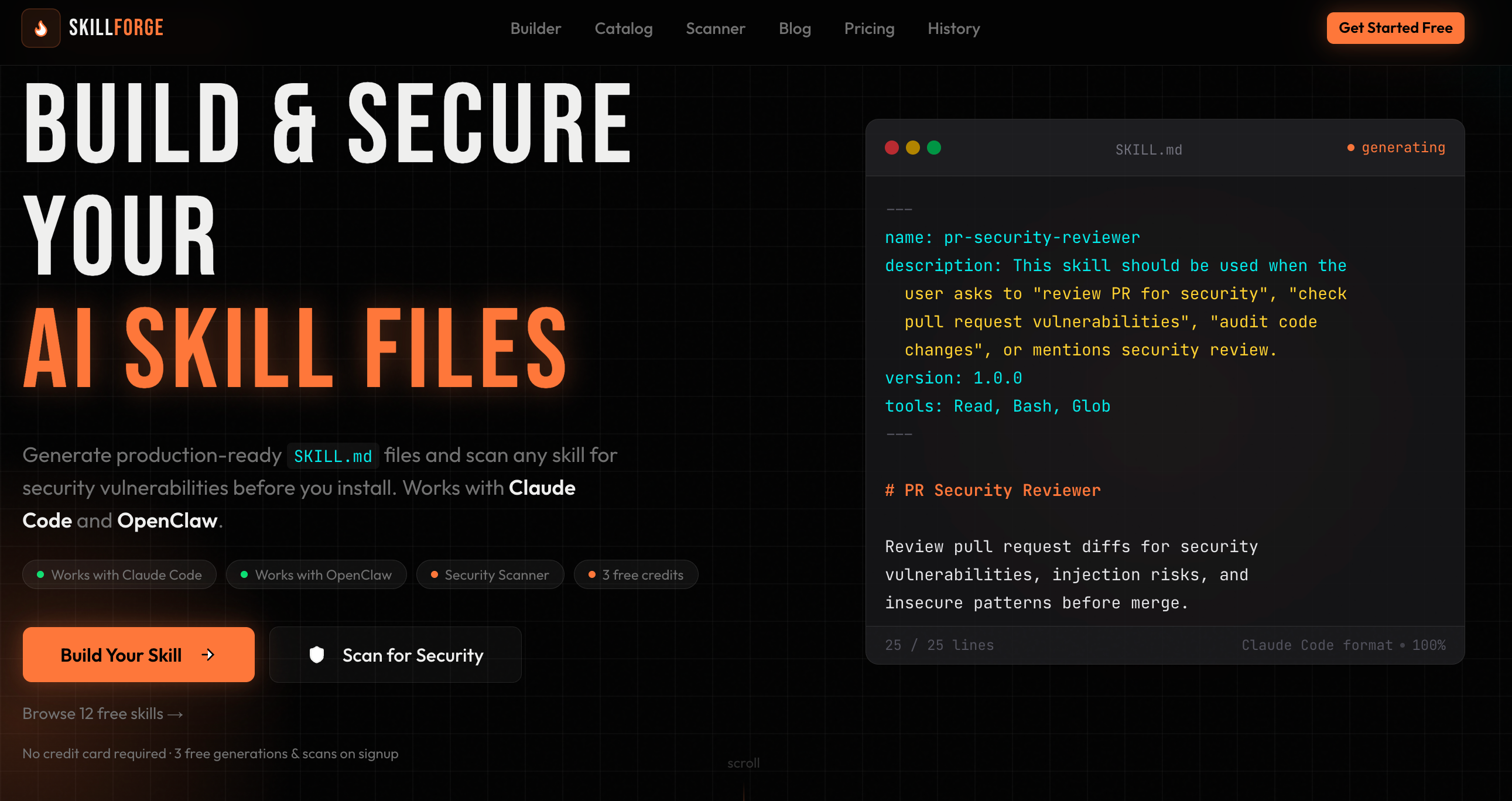Click the 3 free credits badge
Viewport: 1512px width, 801px height.
(x=635, y=574)
